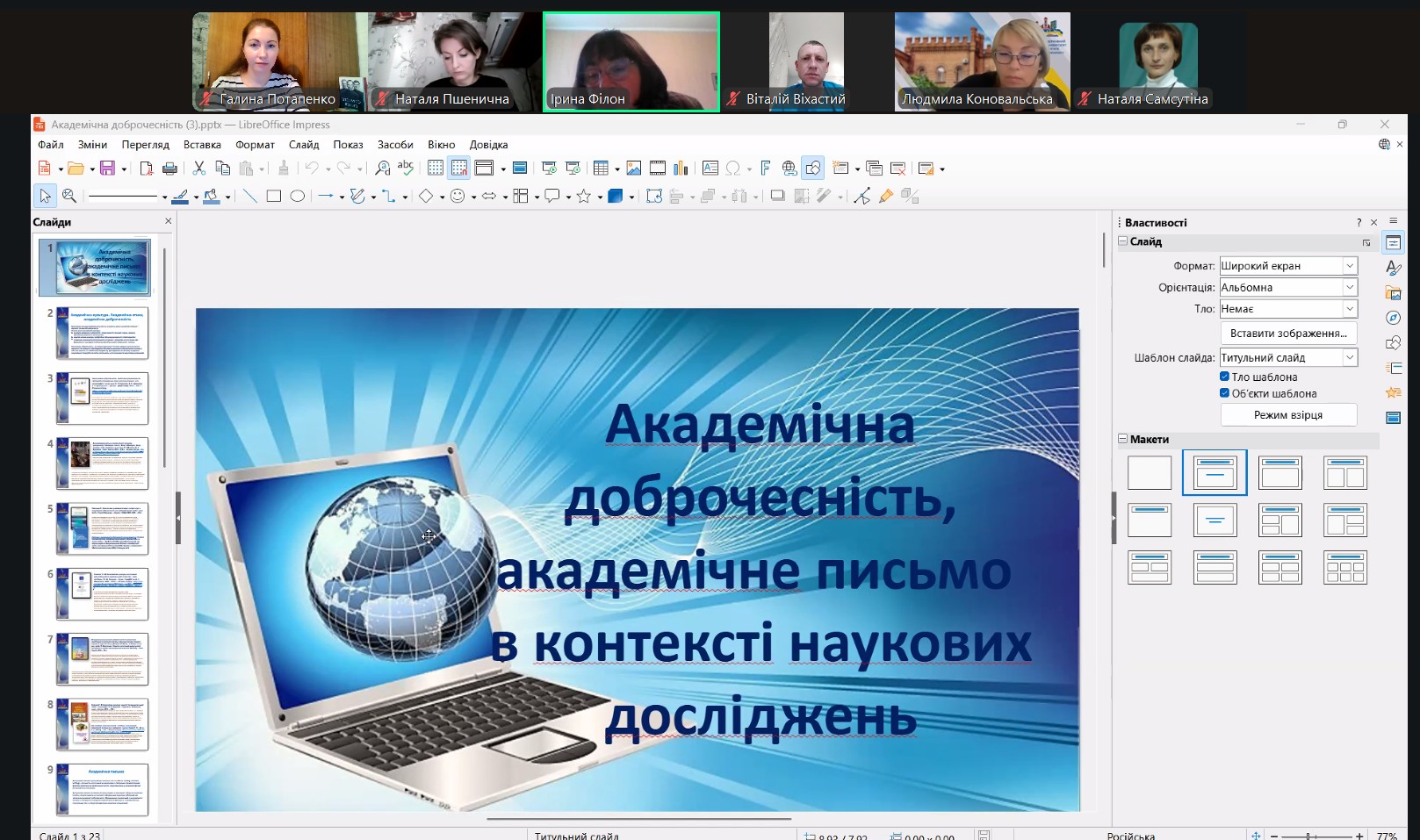Open the sidebar Navigator compass icon
This screenshot has height=840, width=1420.
point(1393,318)
